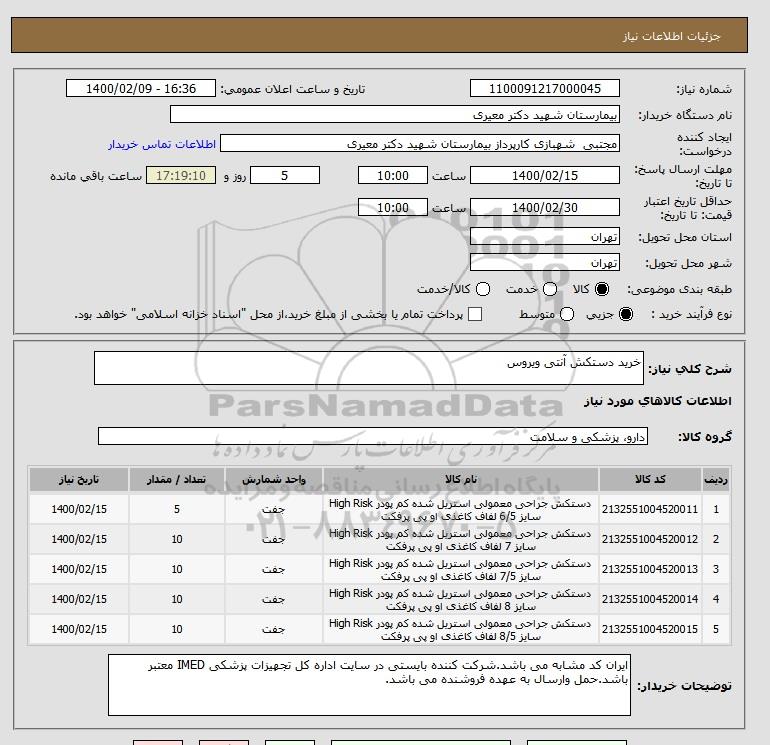This screenshot has height=745, width=770.
Task: Click the announcement date field 1400/02/09 - 16:36
Action: [141, 88]
